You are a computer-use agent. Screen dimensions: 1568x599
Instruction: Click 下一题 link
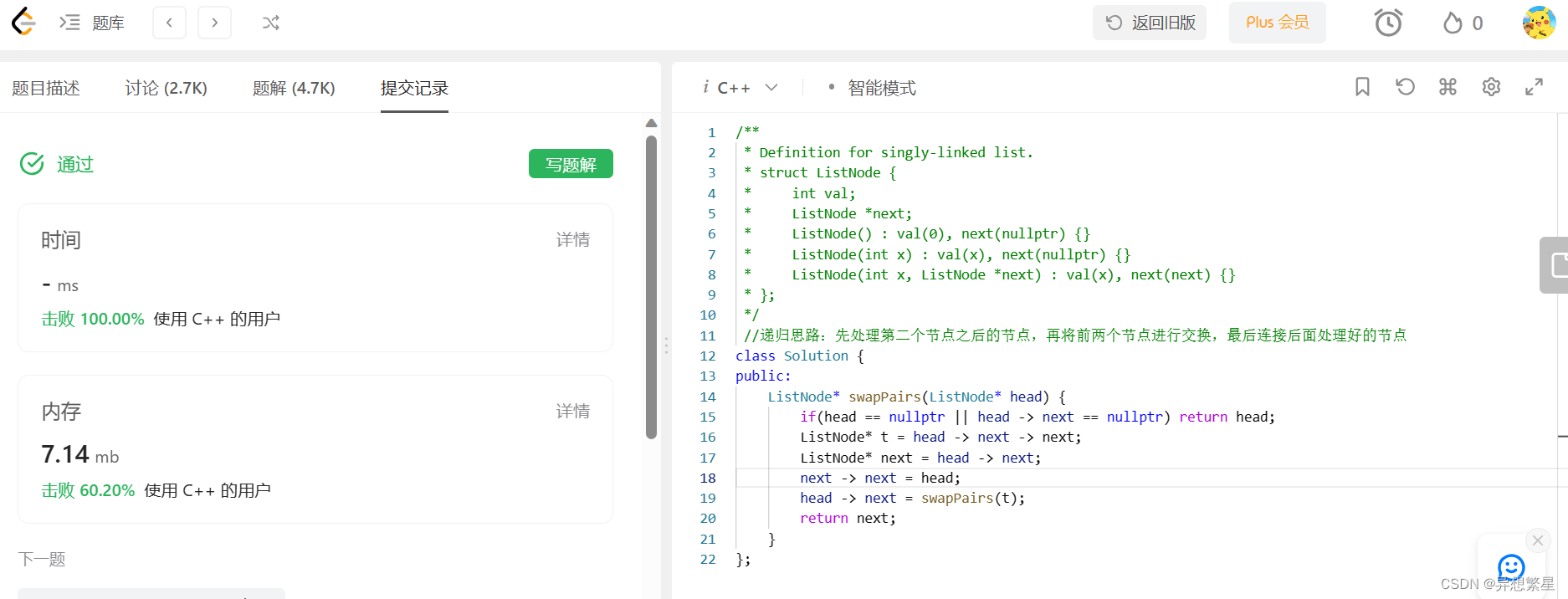click(x=42, y=559)
